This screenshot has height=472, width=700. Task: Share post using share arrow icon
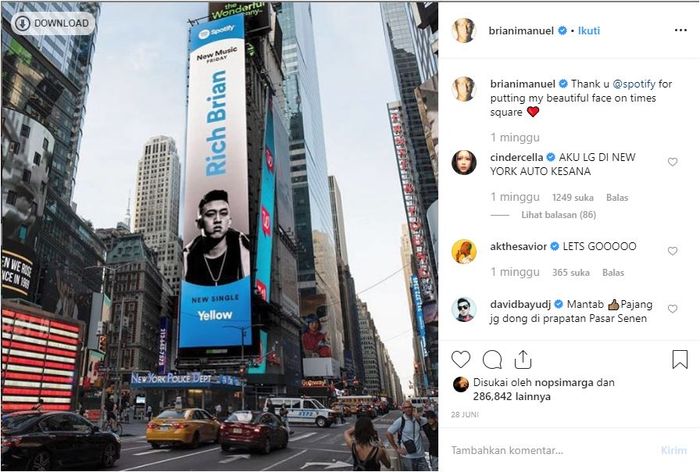point(522,359)
